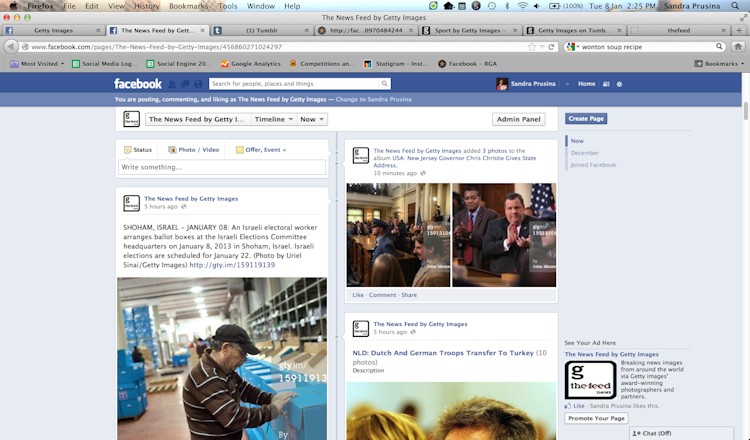
Task: Open Social Media Log bookmark
Action: point(104,64)
